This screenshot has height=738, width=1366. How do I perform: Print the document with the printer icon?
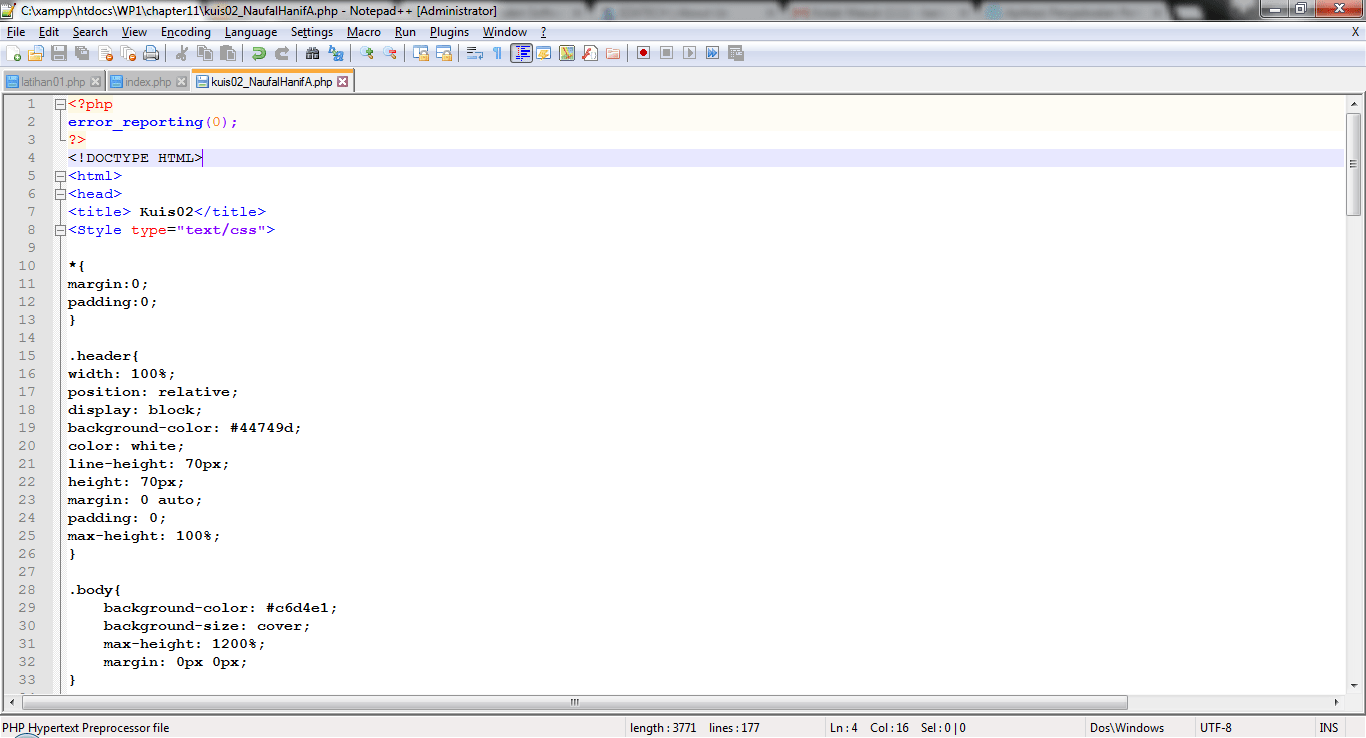(x=151, y=53)
